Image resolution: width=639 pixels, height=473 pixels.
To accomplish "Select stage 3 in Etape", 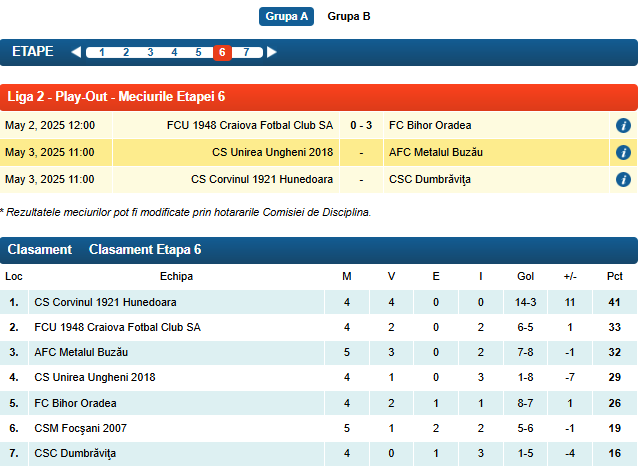I will 150,53.
